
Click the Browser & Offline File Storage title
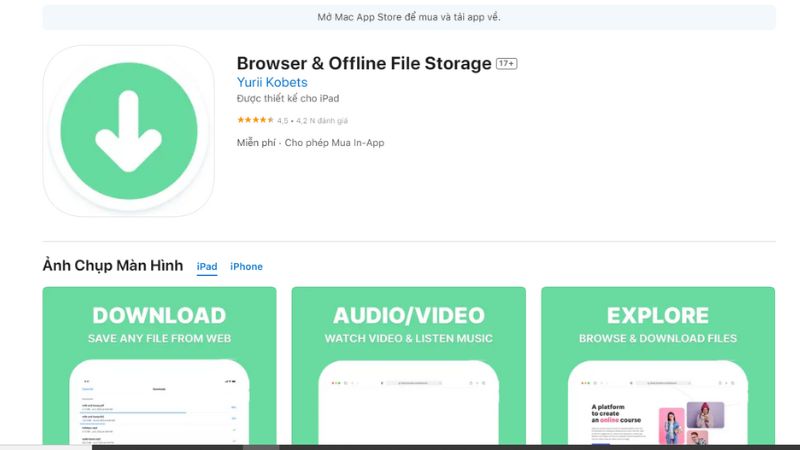[364, 63]
